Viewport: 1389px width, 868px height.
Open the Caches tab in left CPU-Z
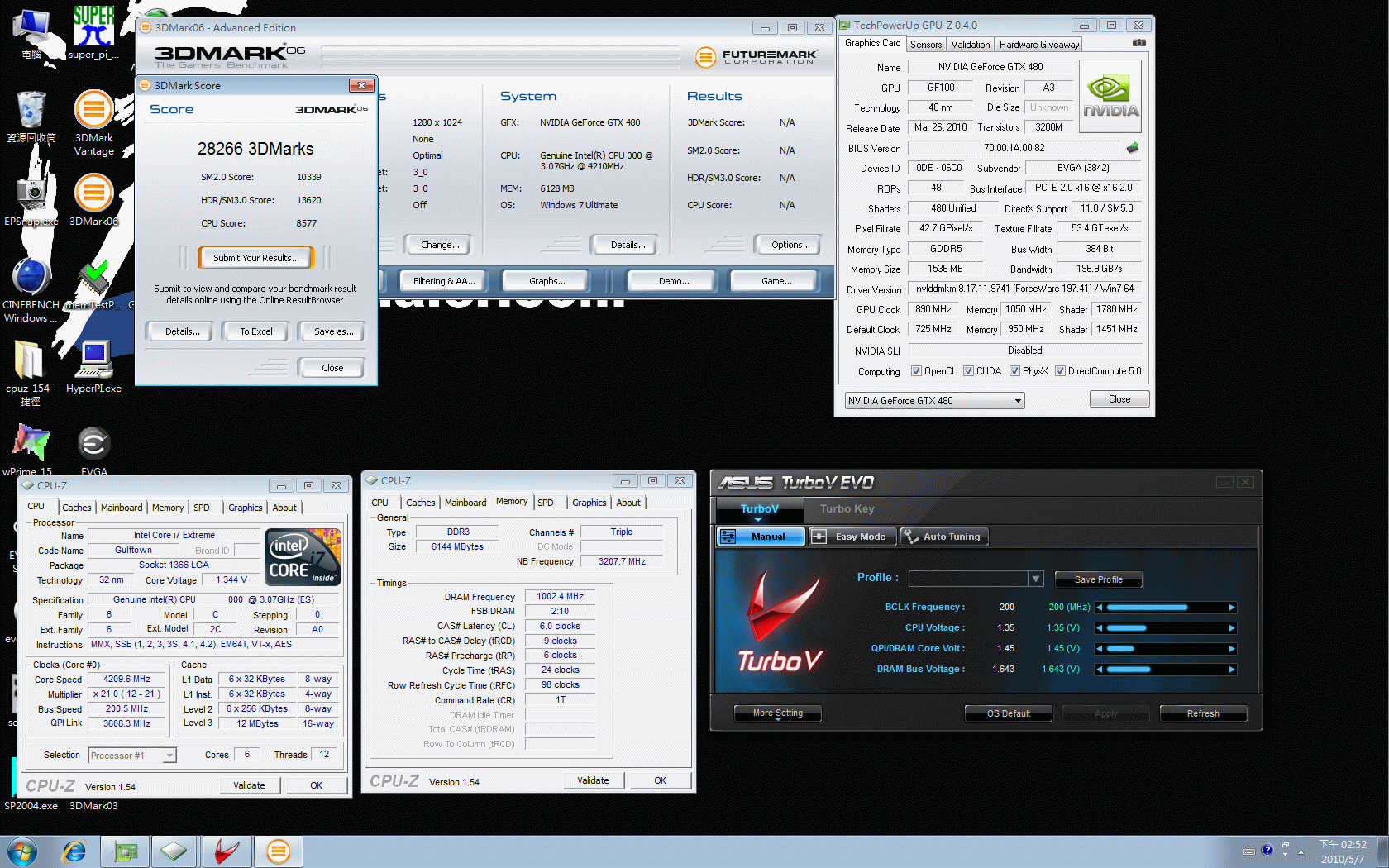(76, 508)
